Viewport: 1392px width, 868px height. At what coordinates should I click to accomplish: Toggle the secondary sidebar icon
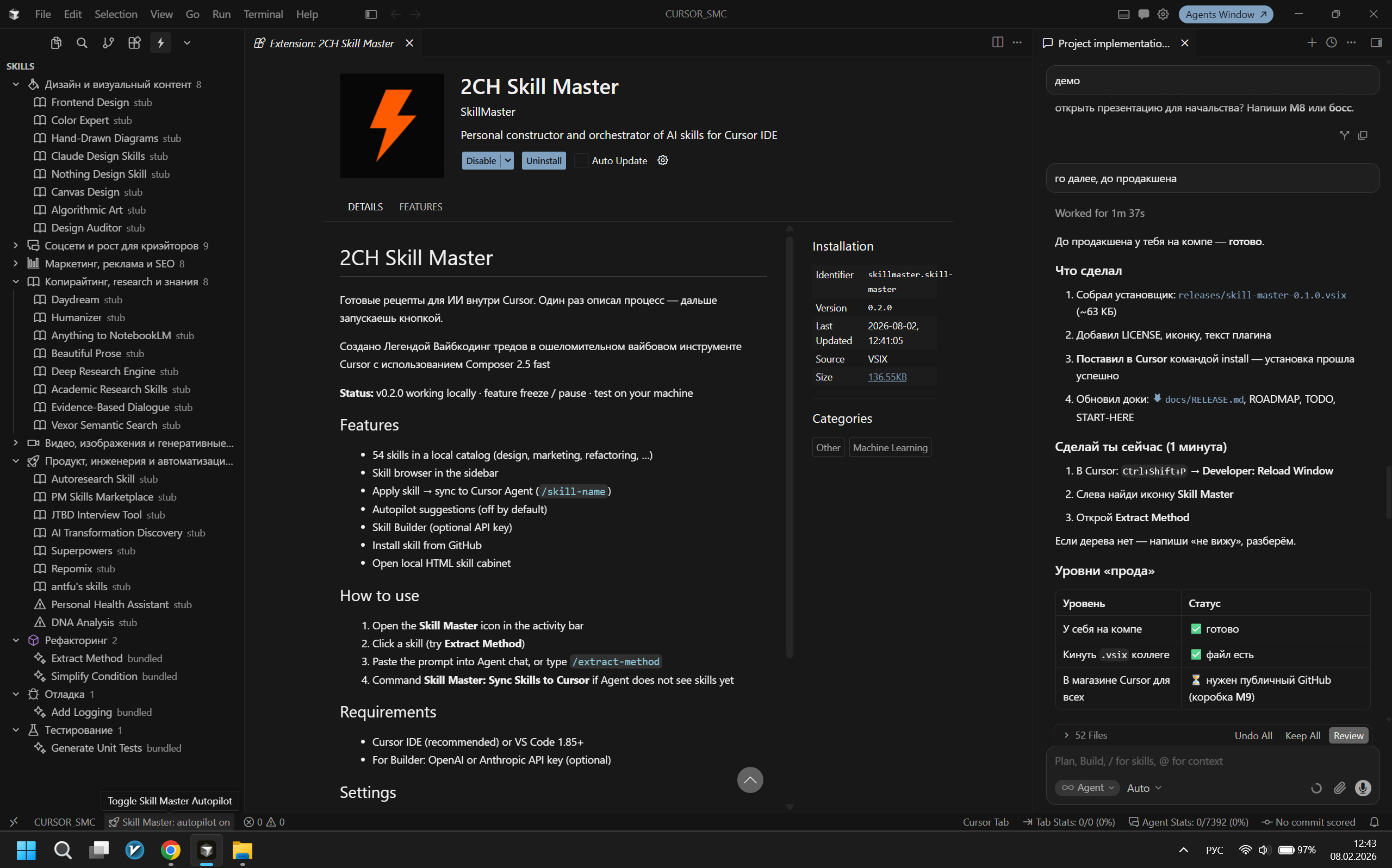click(1376, 42)
